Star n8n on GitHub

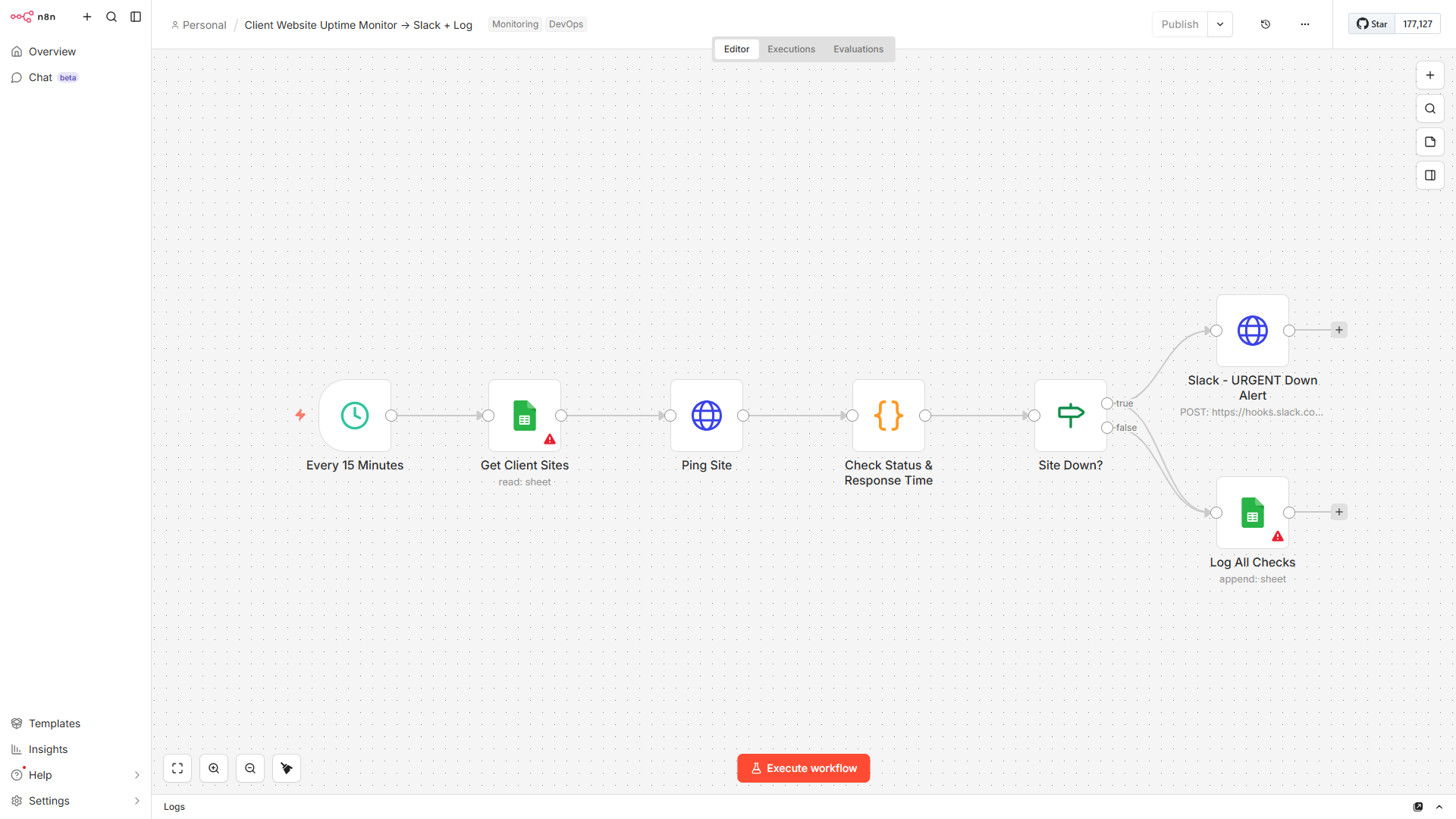[x=1370, y=24]
